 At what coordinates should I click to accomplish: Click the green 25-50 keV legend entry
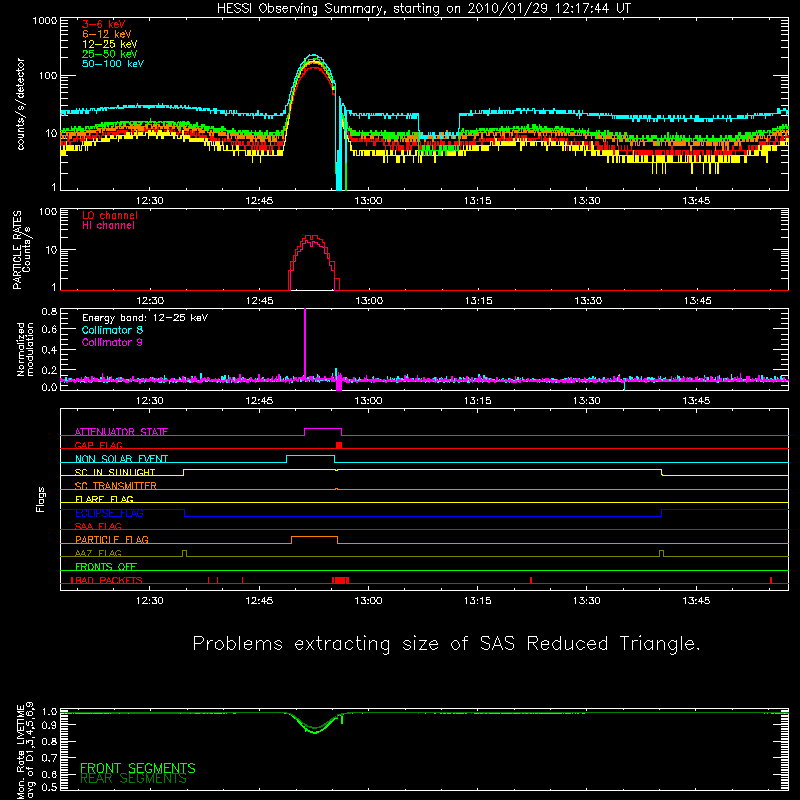pyautogui.click(x=109, y=54)
